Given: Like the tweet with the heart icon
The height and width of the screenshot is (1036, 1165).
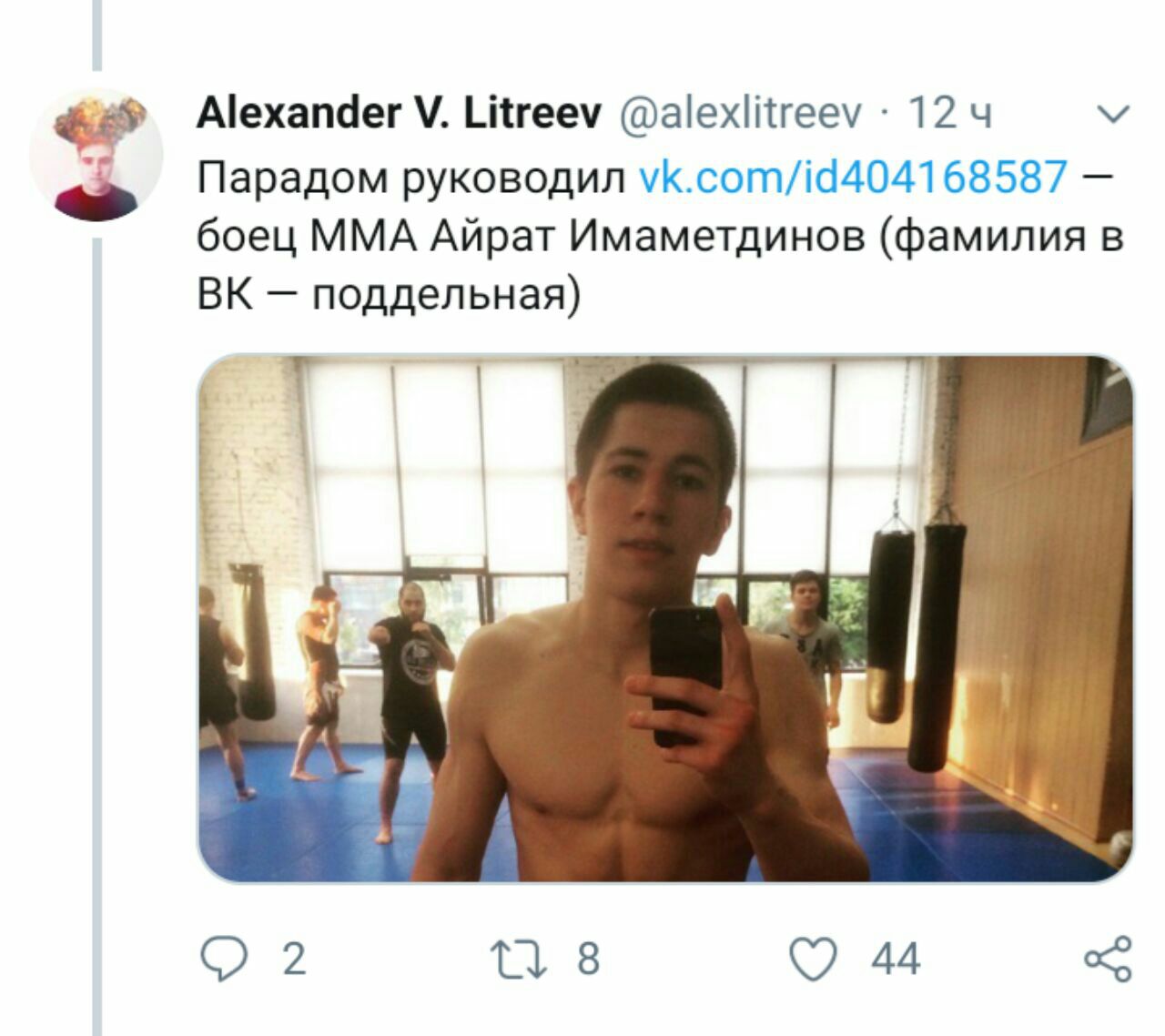Looking at the screenshot, I should tap(813, 960).
